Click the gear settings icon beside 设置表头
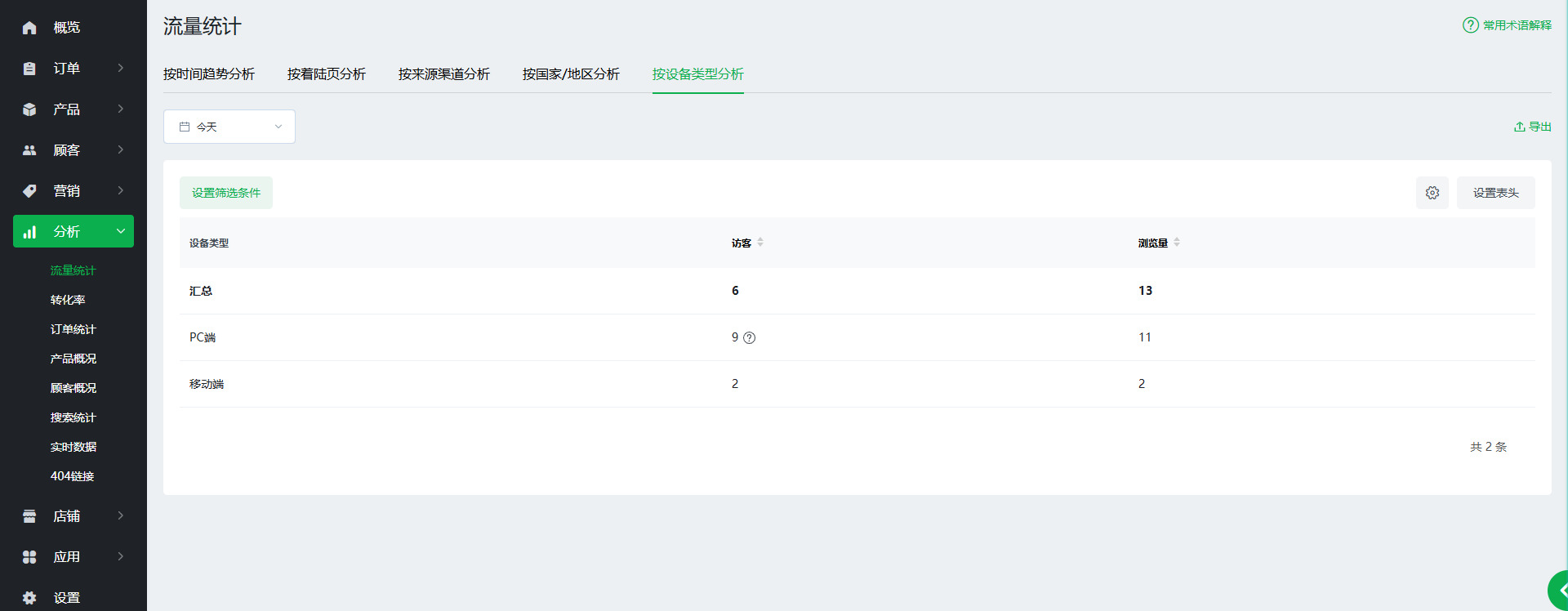 pos(1432,193)
